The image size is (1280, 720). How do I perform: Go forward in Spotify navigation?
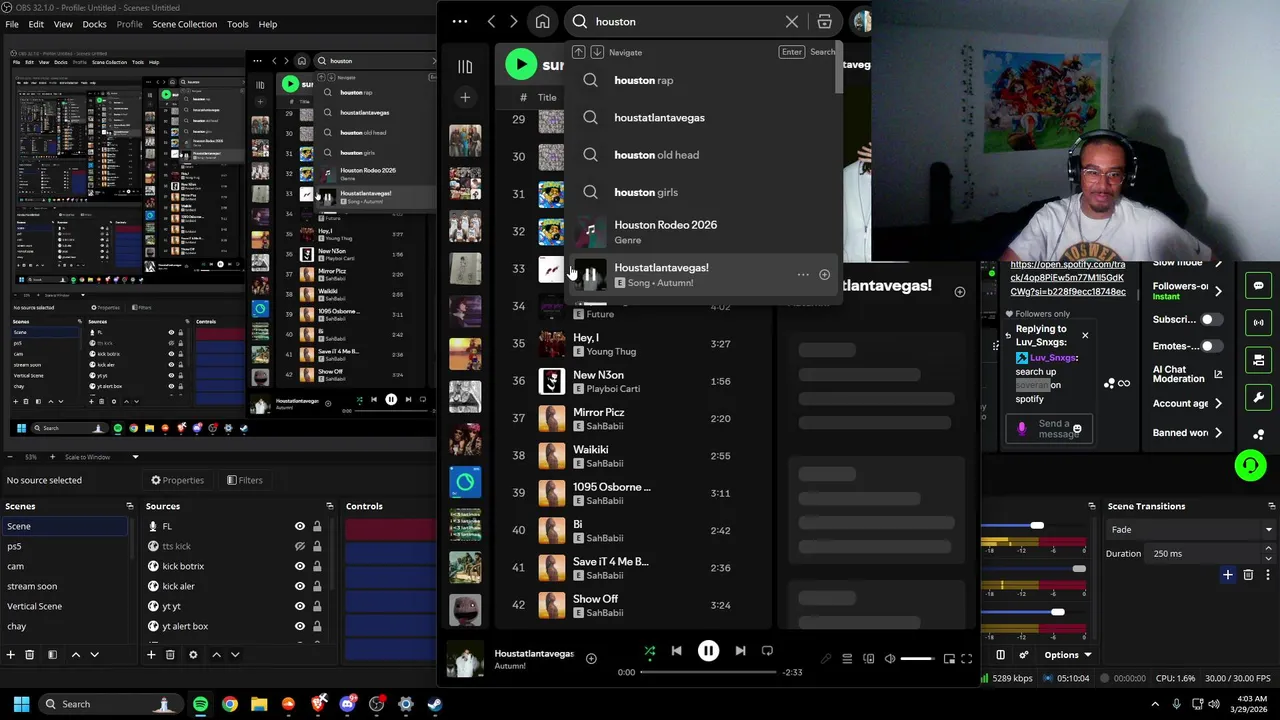coord(514,21)
